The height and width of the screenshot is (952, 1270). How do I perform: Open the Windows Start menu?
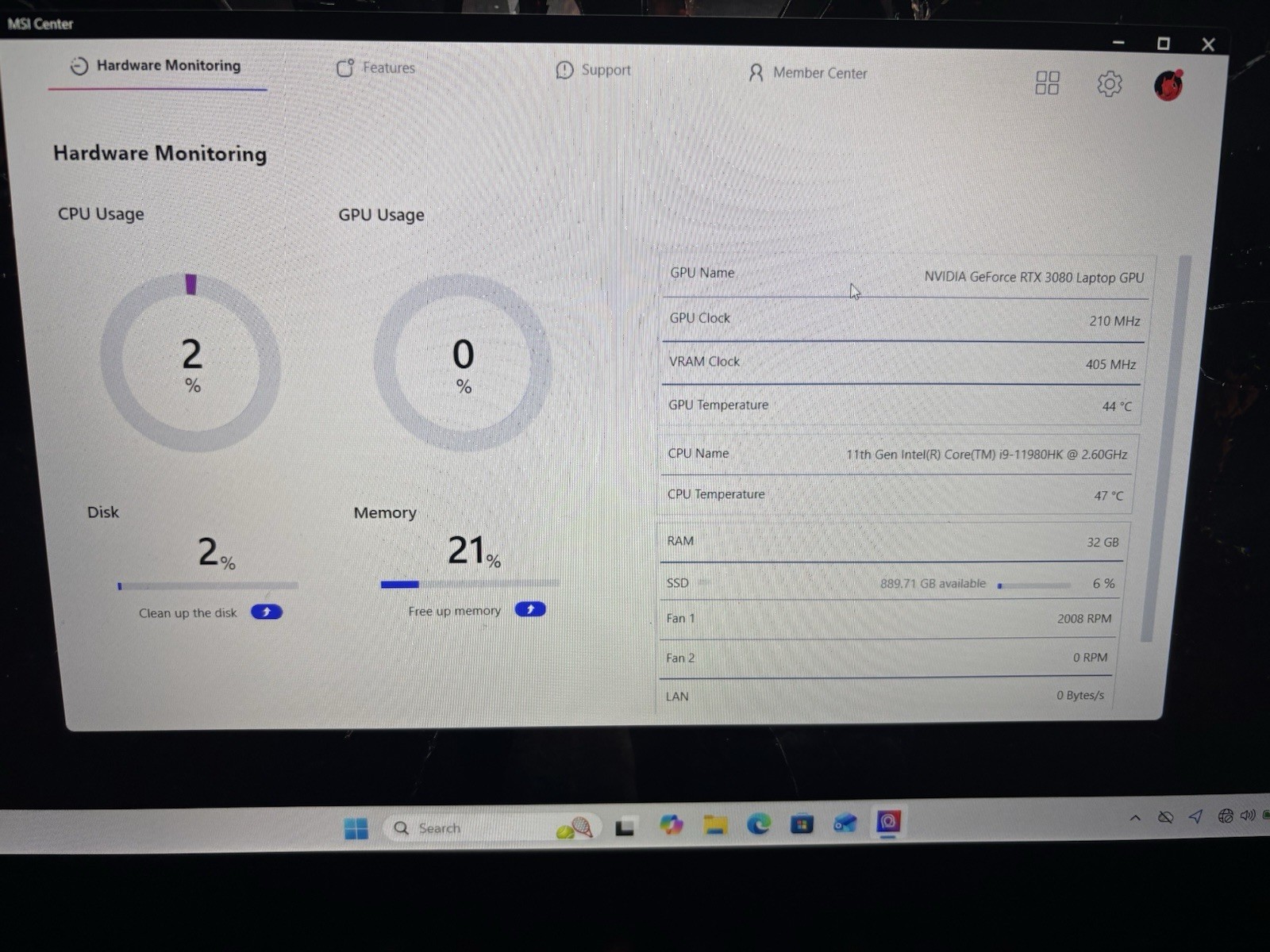point(356,829)
